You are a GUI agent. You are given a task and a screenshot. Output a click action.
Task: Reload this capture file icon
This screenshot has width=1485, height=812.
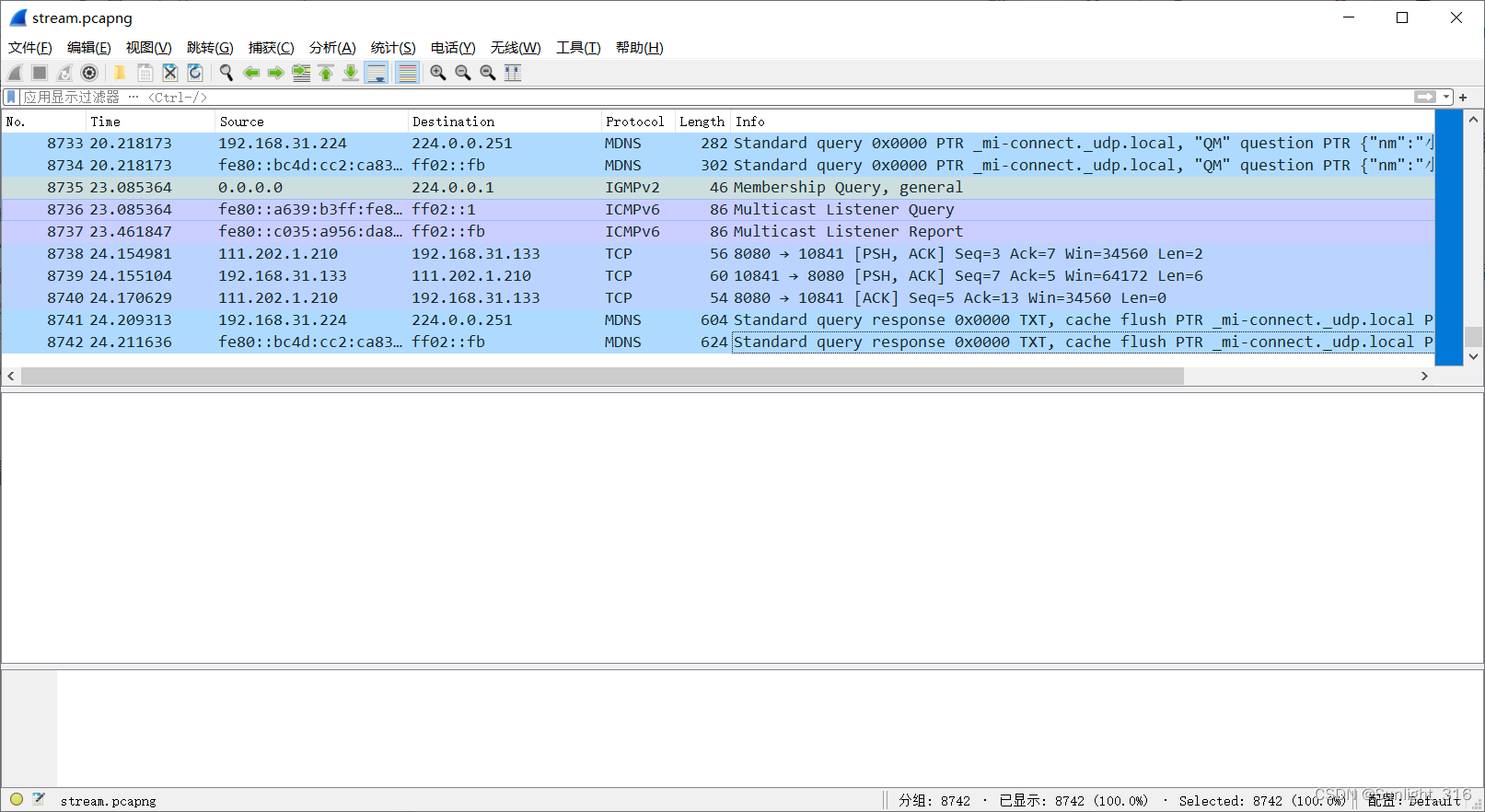pyautogui.click(x=194, y=73)
